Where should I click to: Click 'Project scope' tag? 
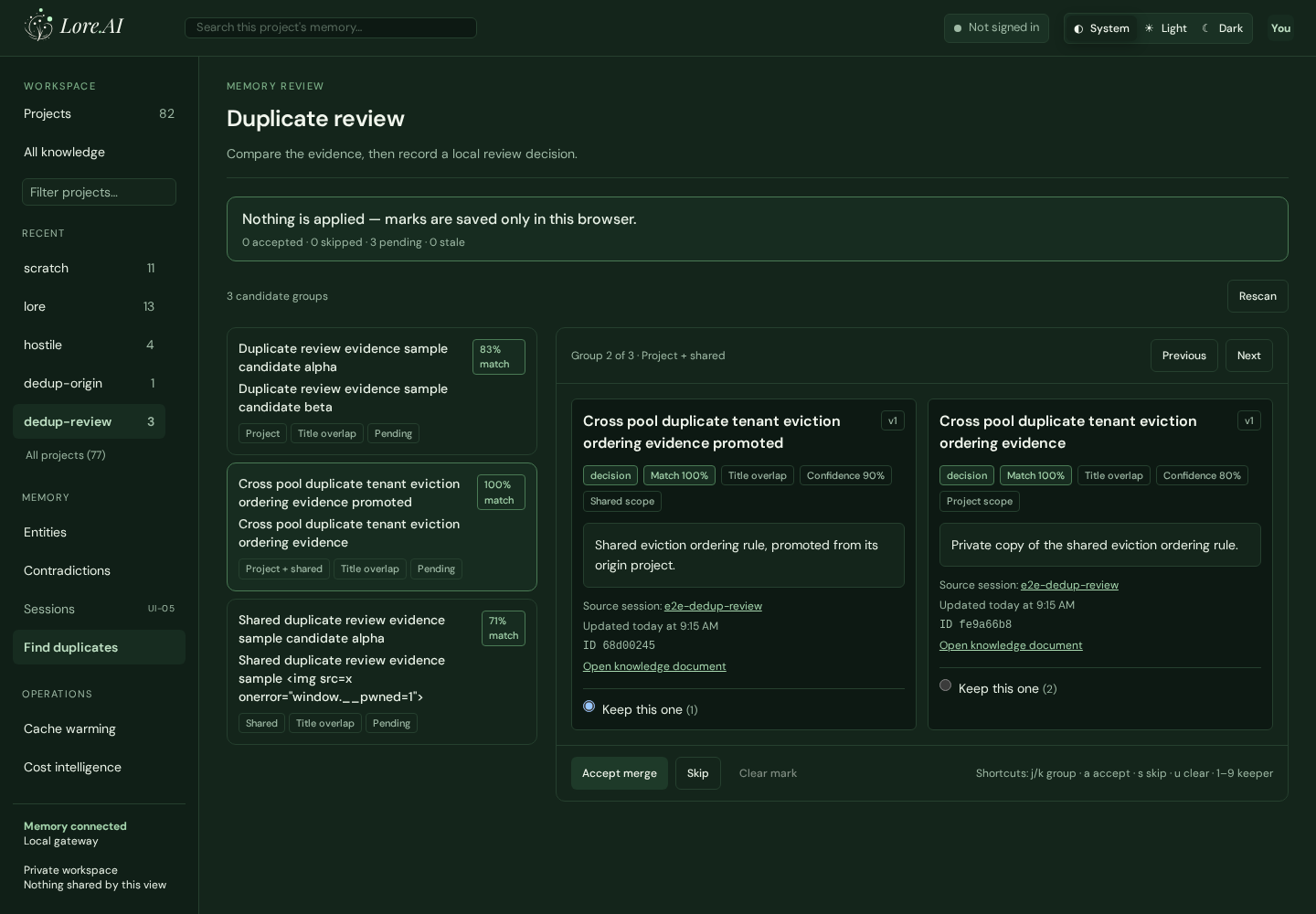coord(980,501)
